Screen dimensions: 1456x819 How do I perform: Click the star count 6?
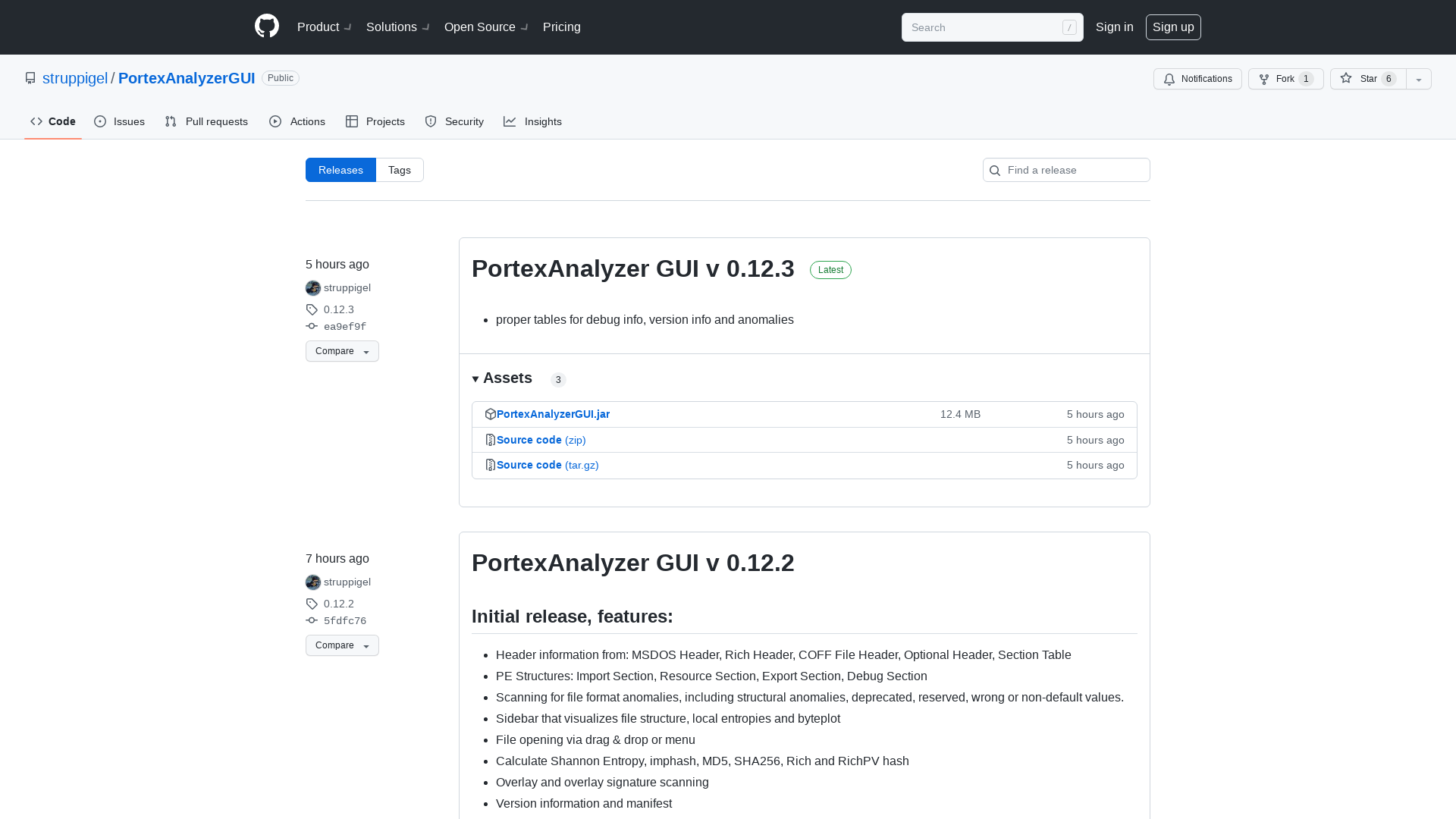pos(1389,79)
